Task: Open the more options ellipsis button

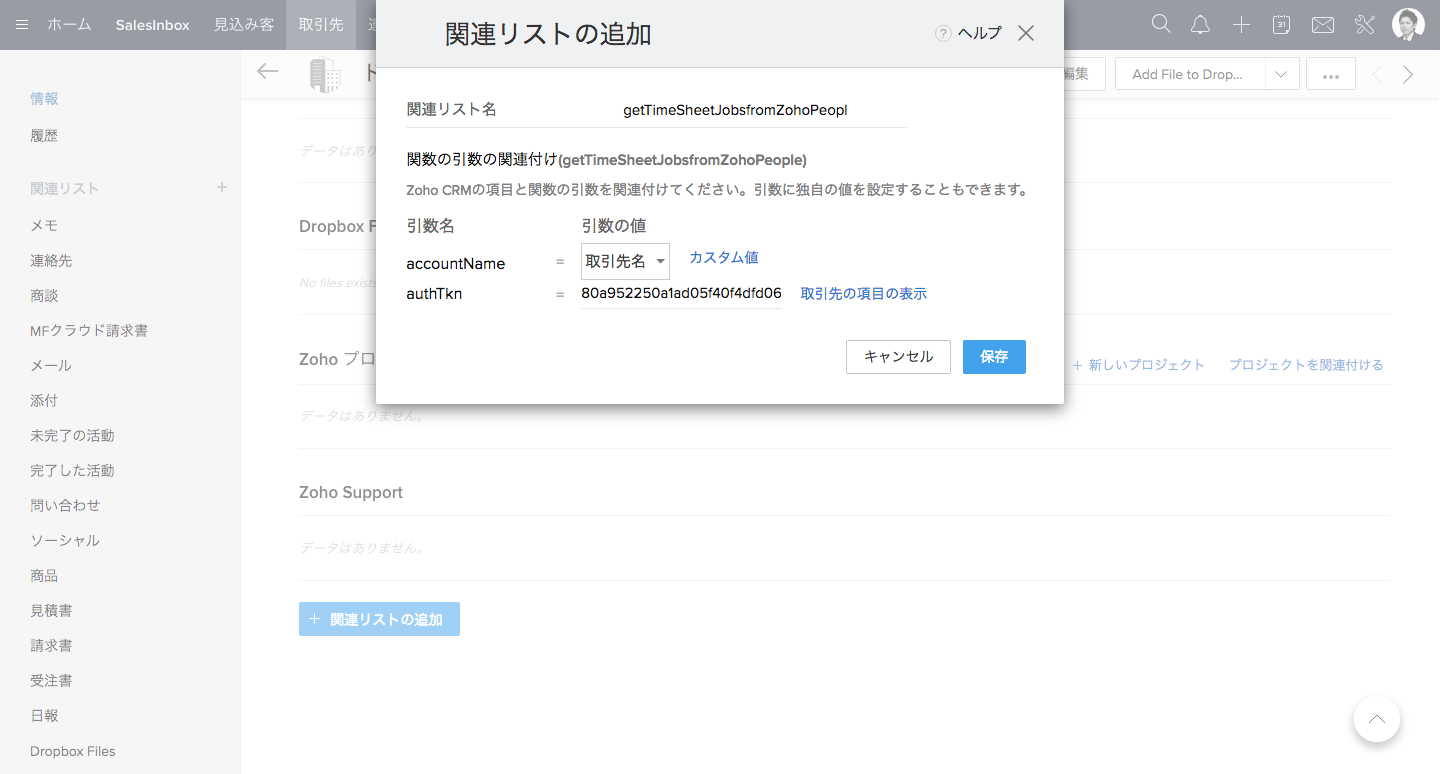Action: coord(1330,74)
